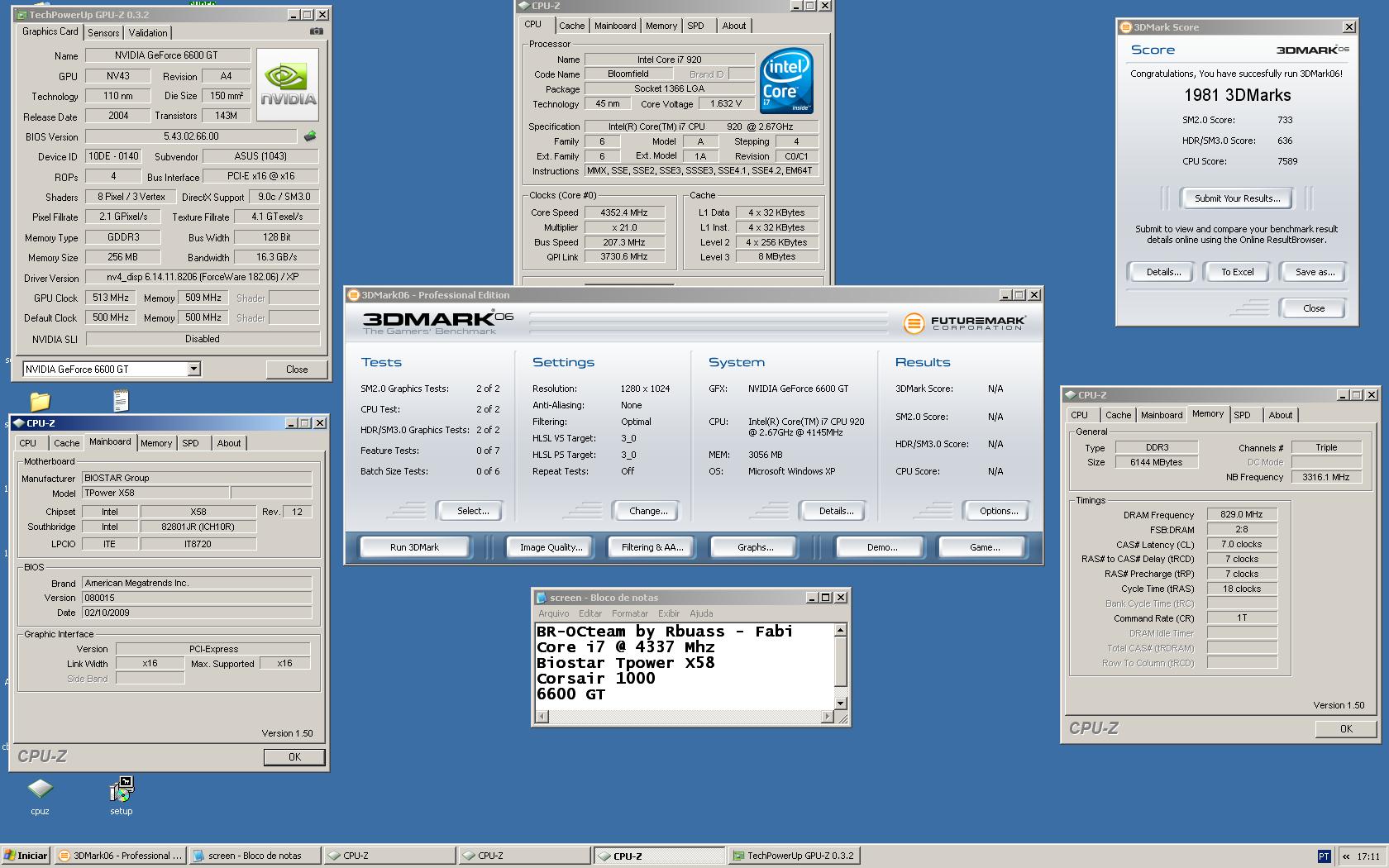Open the GPU selection dropdown in GPU-Z
Image resolution: width=1389 pixels, height=868 pixels.
(193, 370)
